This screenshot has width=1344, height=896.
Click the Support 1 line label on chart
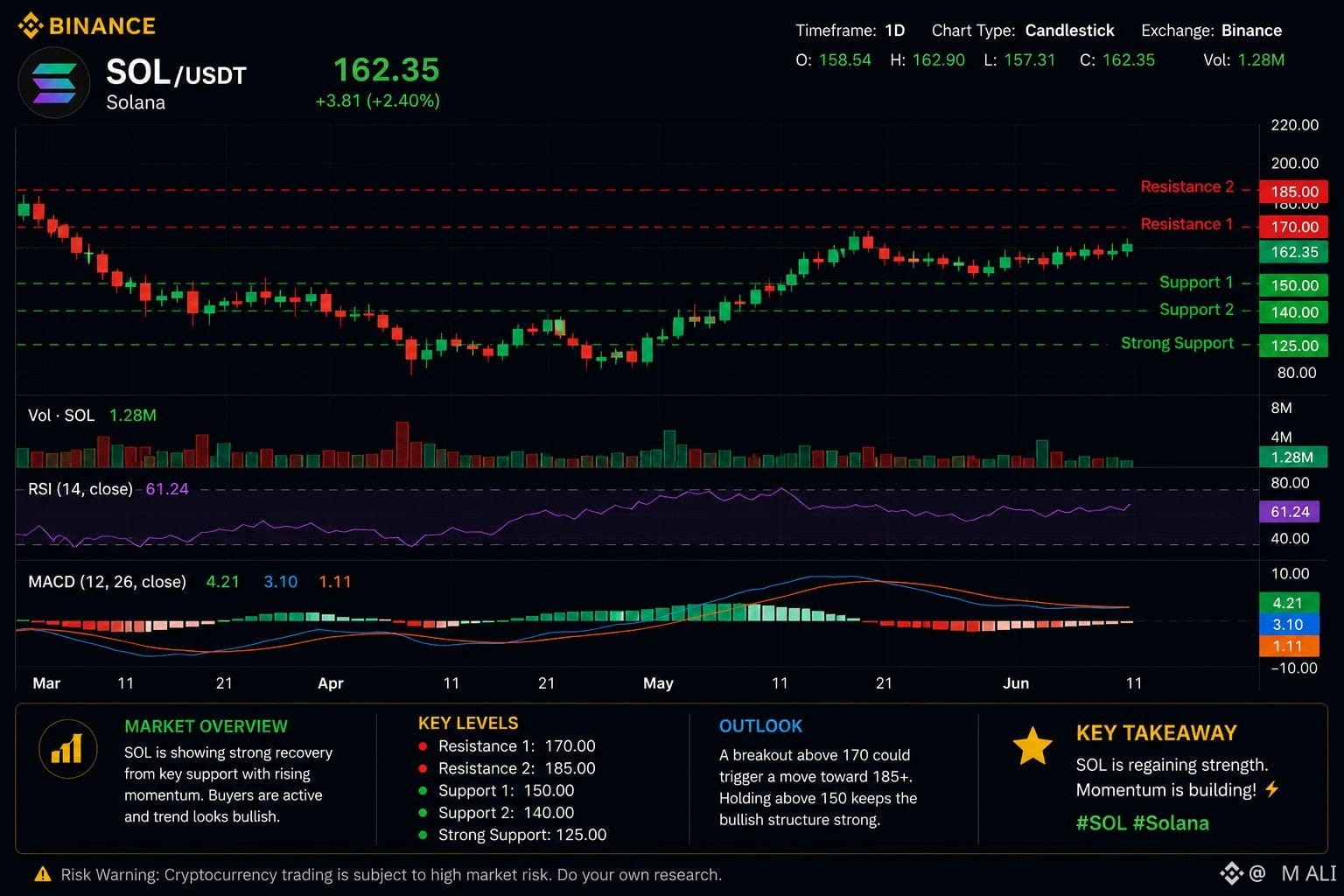(x=1196, y=282)
